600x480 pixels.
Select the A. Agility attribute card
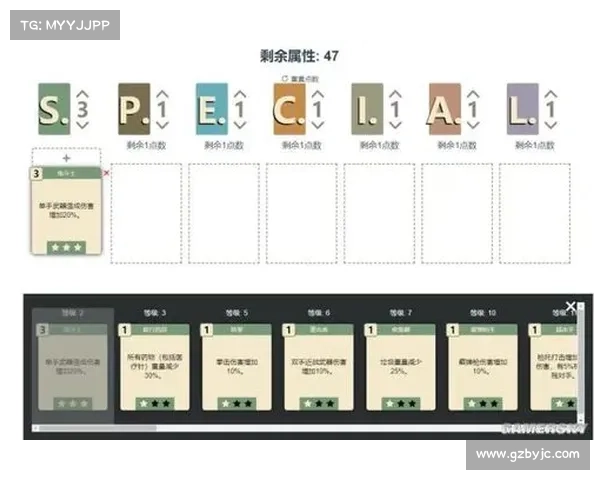[x=445, y=109]
